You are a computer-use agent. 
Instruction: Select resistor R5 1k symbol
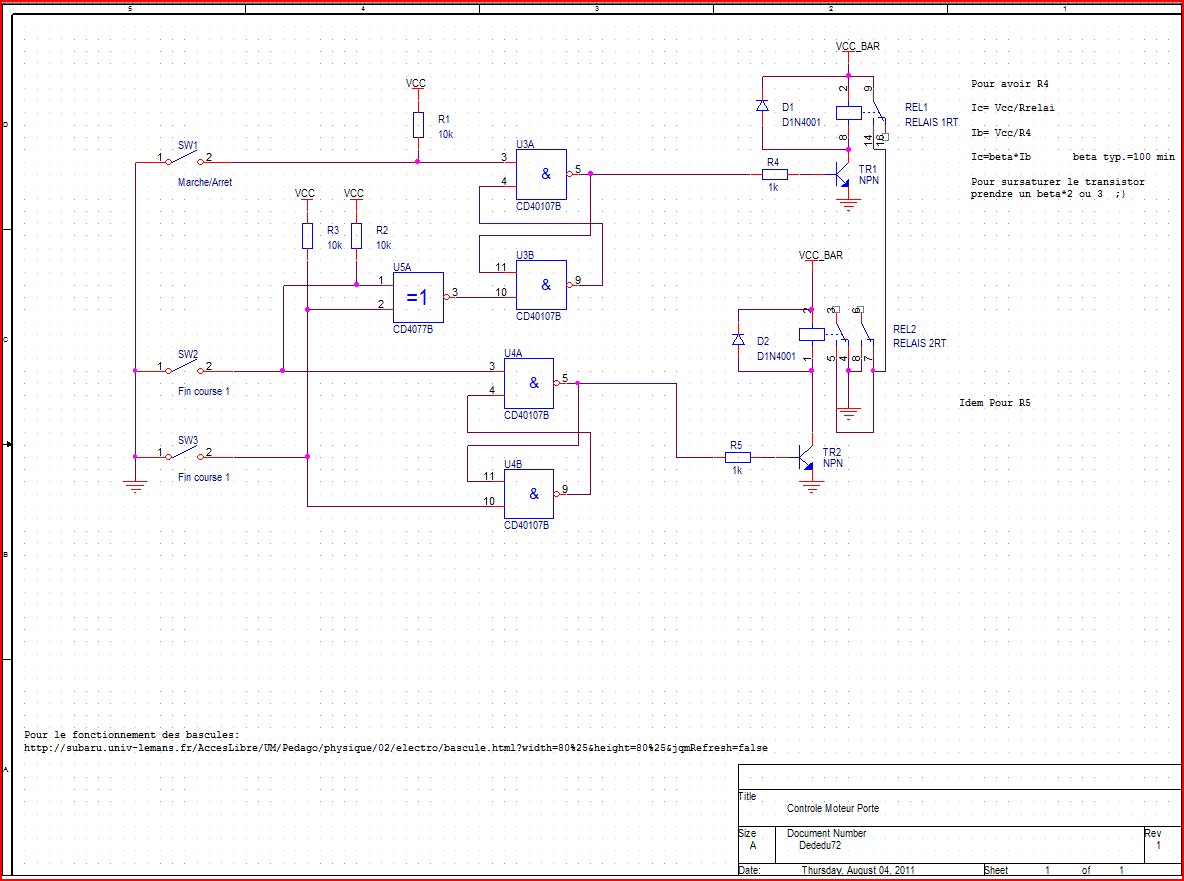pos(738,457)
